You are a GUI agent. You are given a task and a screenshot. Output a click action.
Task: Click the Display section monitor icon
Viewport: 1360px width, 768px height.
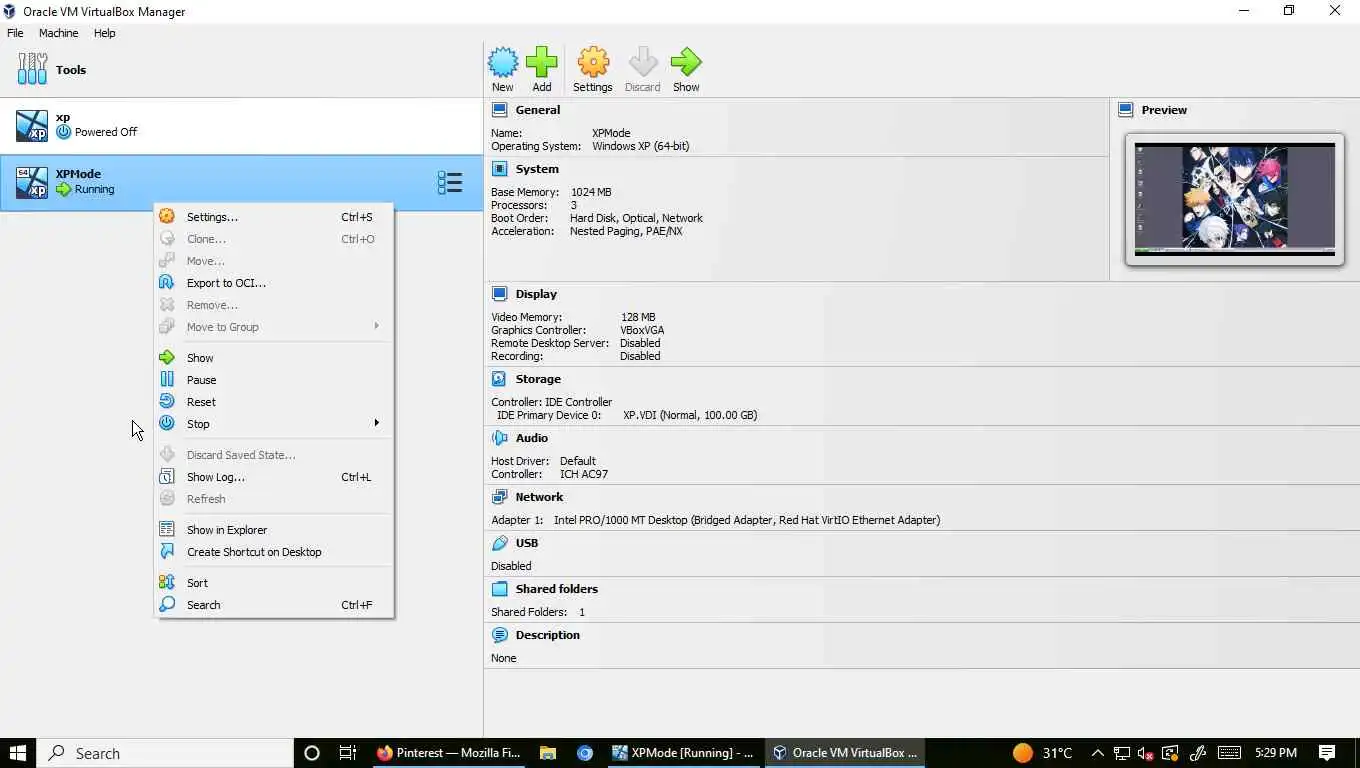(500, 294)
